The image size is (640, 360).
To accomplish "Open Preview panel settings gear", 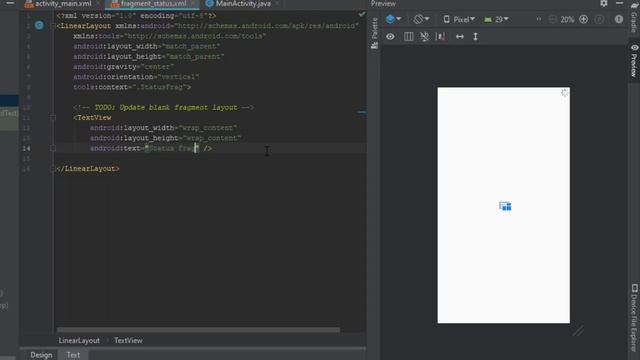I will pyautogui.click(x=604, y=4).
